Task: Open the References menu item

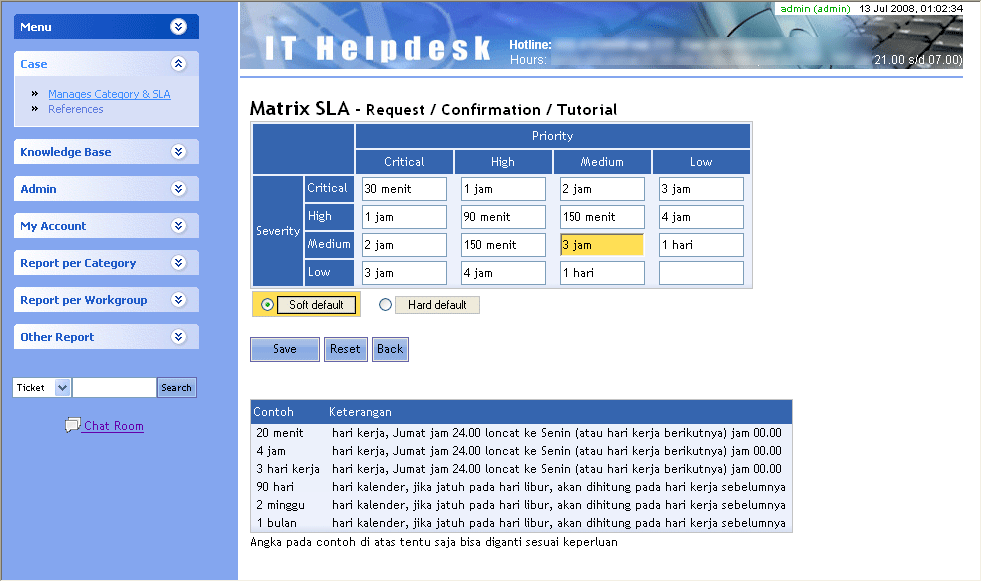Action: click(76, 109)
